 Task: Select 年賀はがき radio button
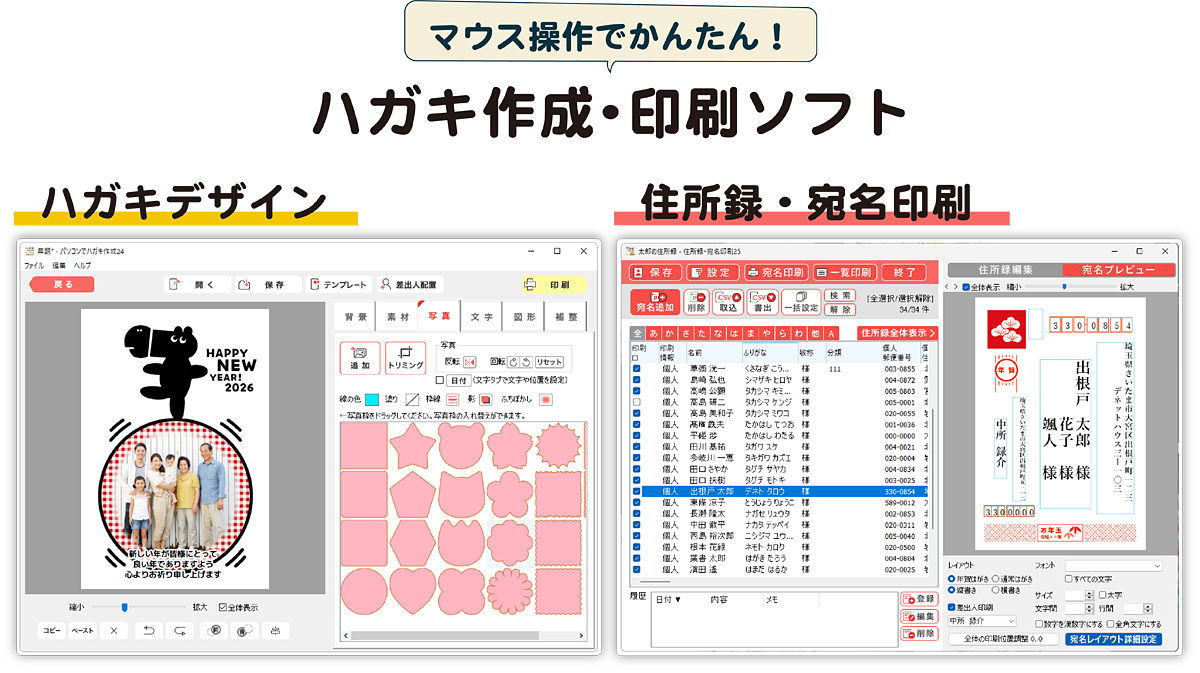point(951,578)
